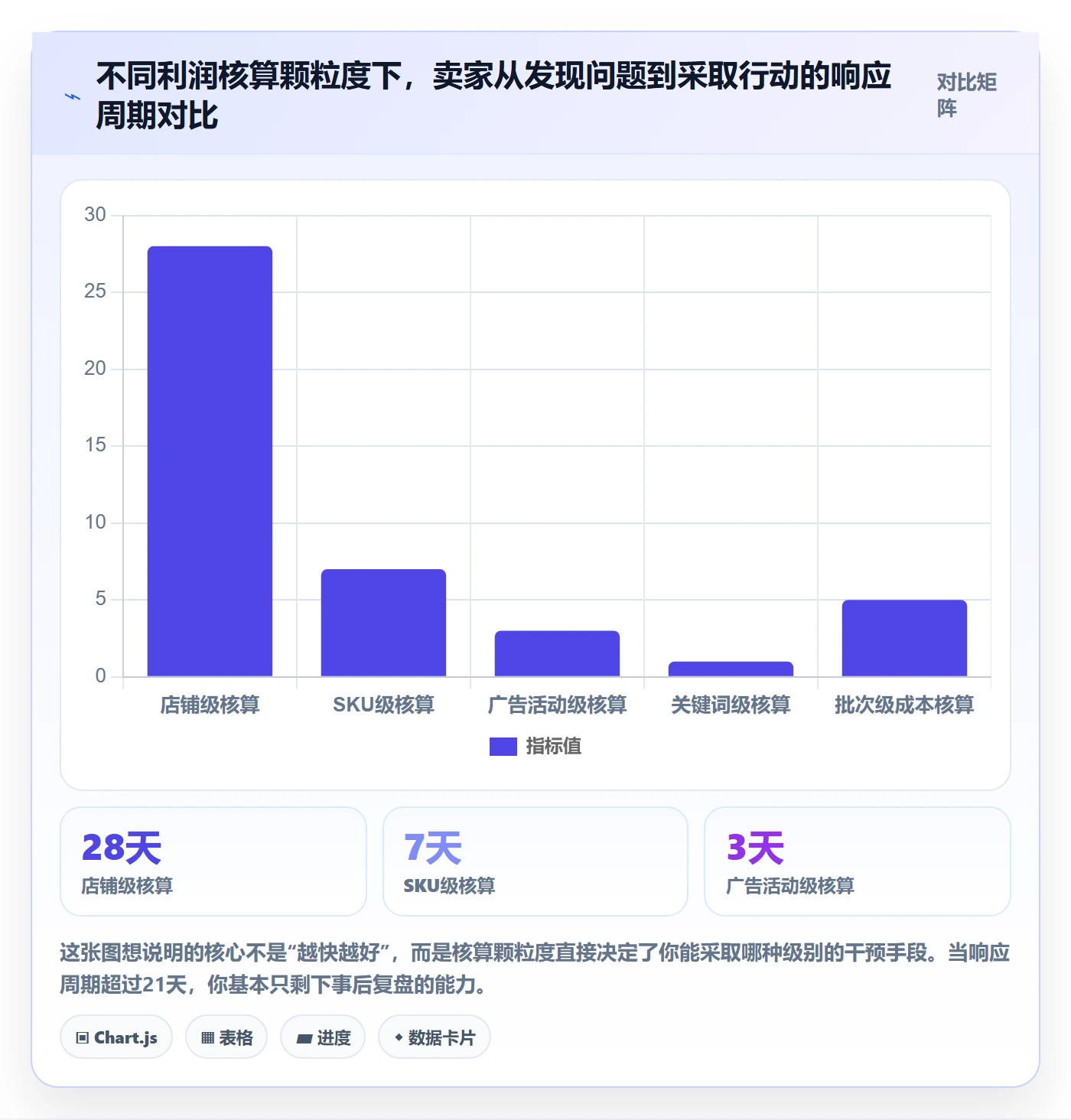Click the 广告活动级核算 x-axis label
The height and width of the screenshot is (1120, 1071).
click(x=557, y=705)
